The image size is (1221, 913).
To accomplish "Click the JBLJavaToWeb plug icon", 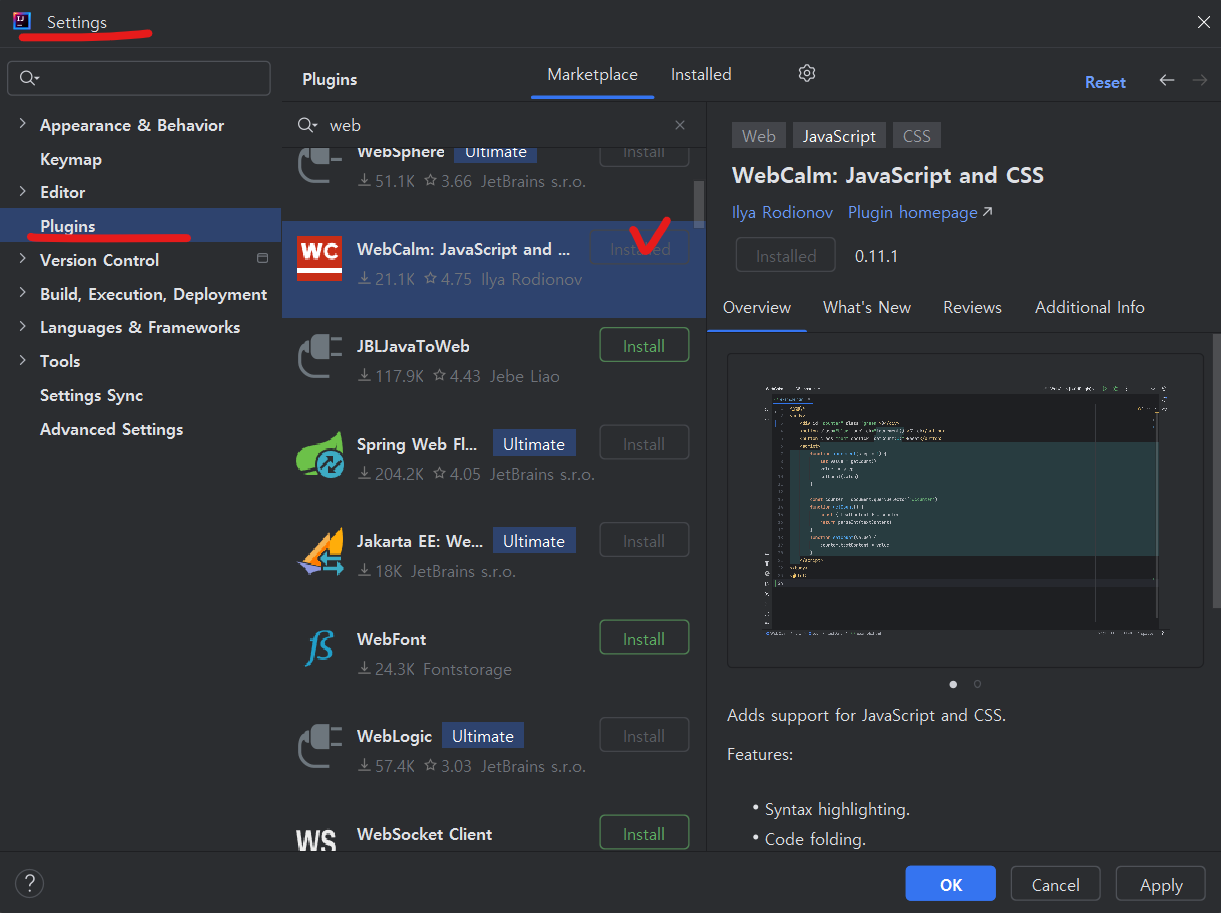I will click(320, 358).
